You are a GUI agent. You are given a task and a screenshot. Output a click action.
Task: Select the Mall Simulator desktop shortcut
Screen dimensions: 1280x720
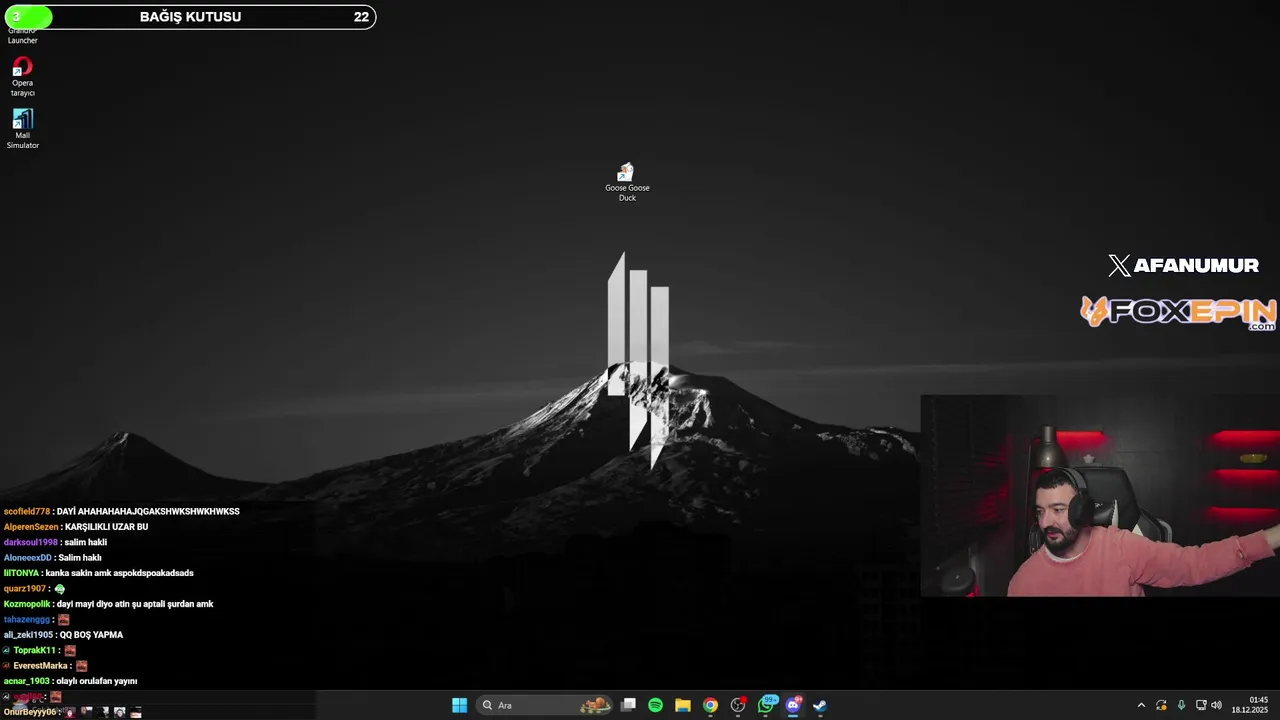tap(22, 129)
